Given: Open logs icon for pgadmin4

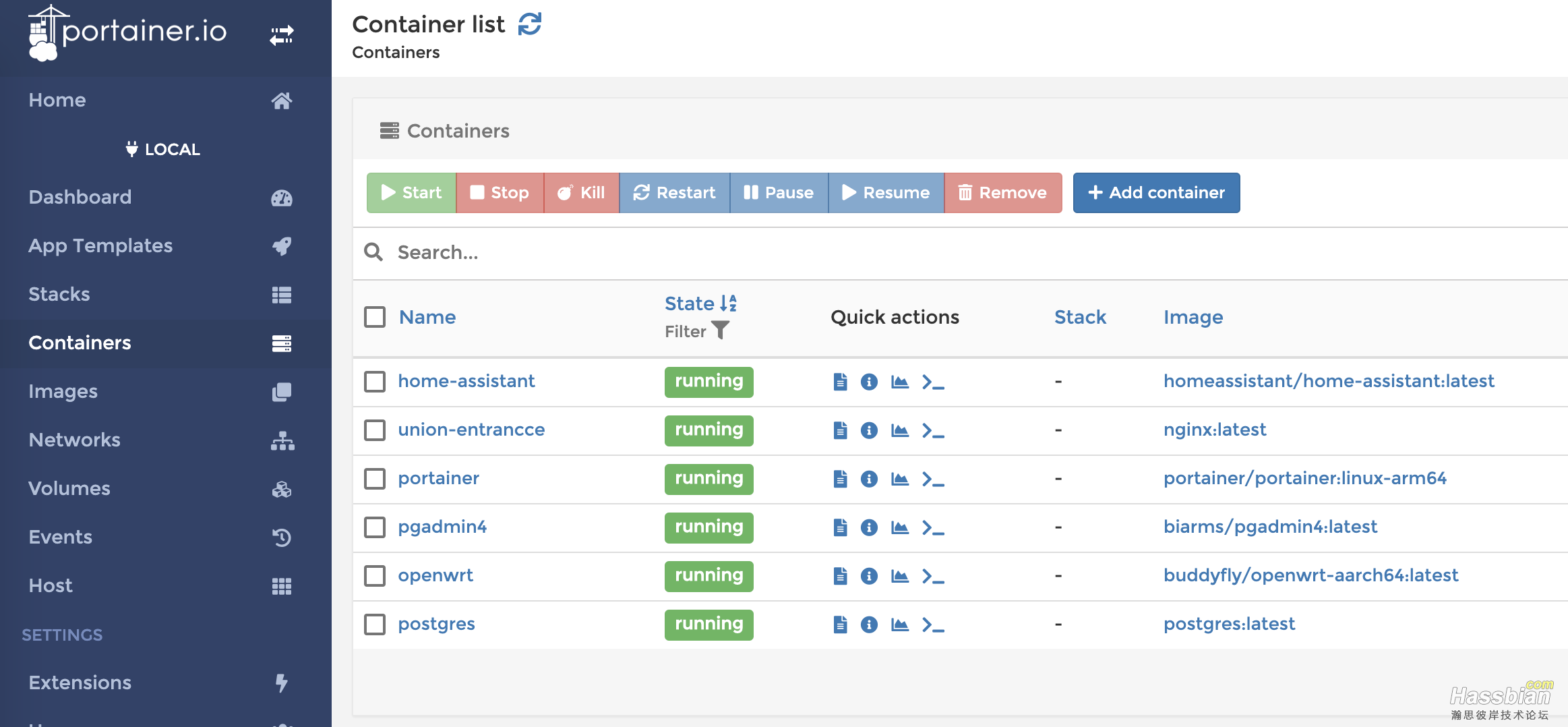Looking at the screenshot, I should pos(840,527).
